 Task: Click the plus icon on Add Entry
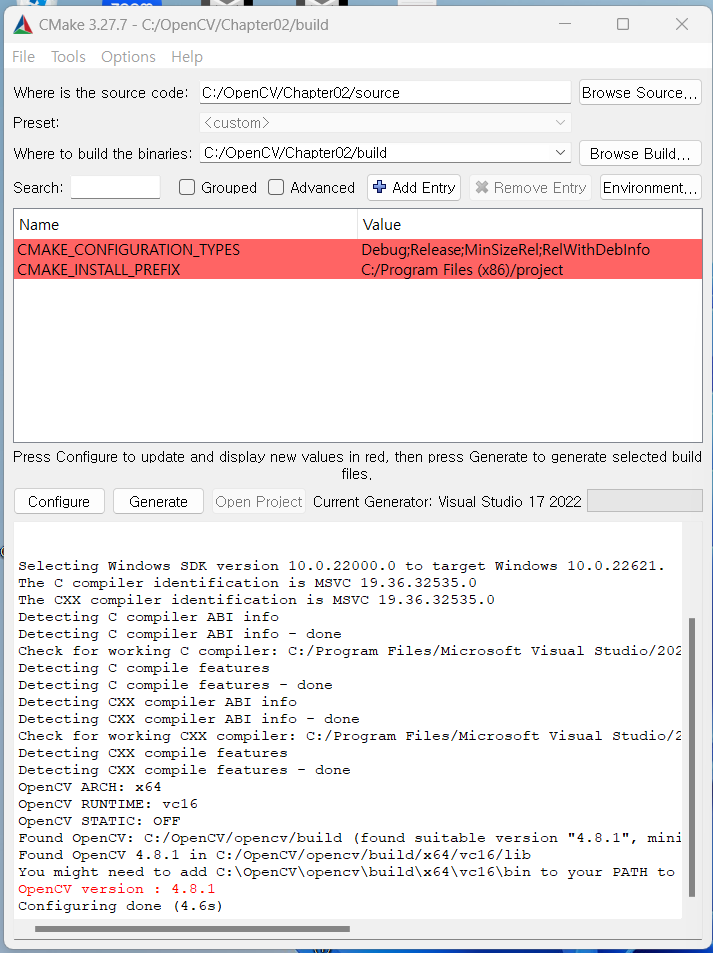tap(380, 187)
